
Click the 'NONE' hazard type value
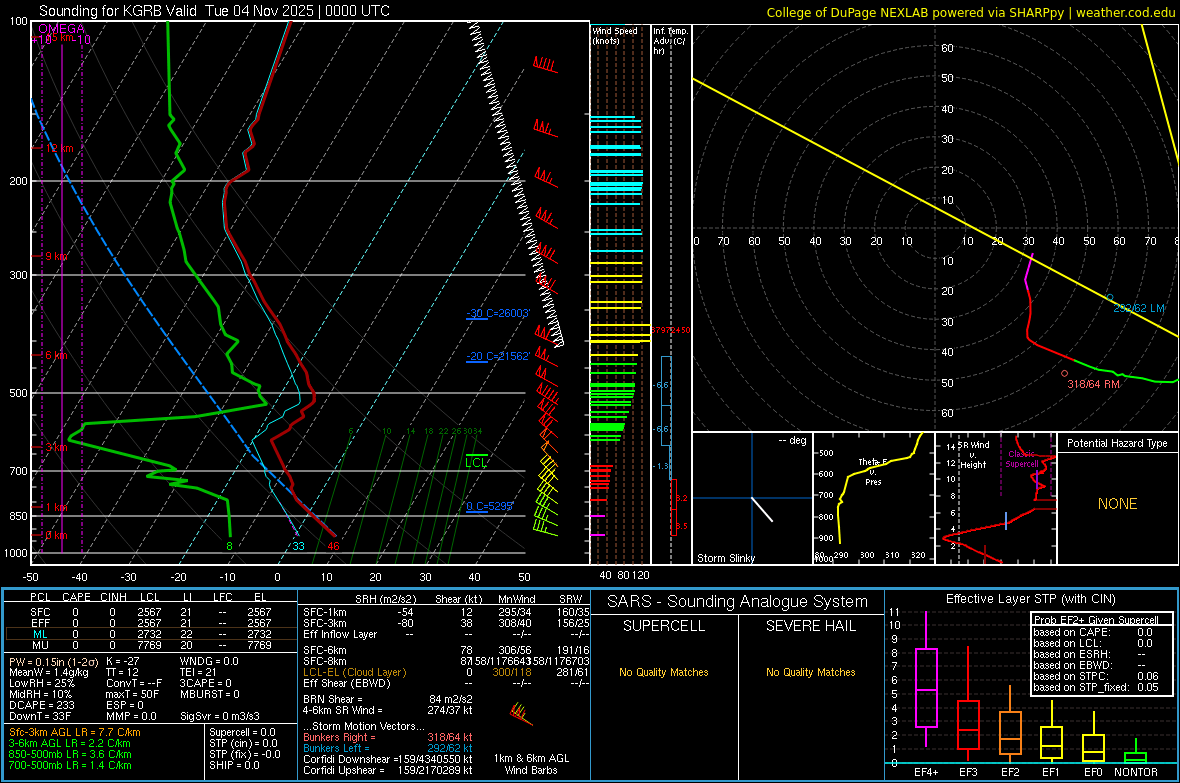1118,504
